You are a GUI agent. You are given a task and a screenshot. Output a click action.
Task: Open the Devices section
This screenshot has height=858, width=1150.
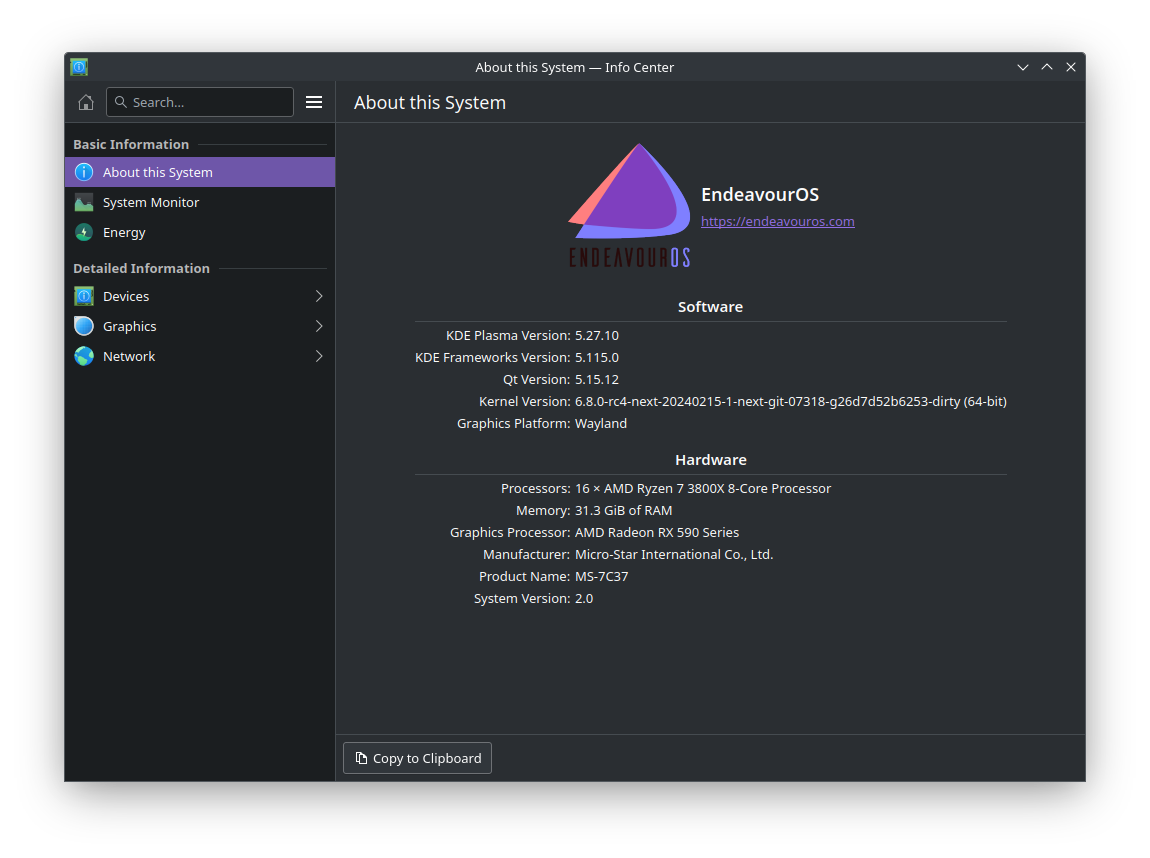click(x=200, y=296)
